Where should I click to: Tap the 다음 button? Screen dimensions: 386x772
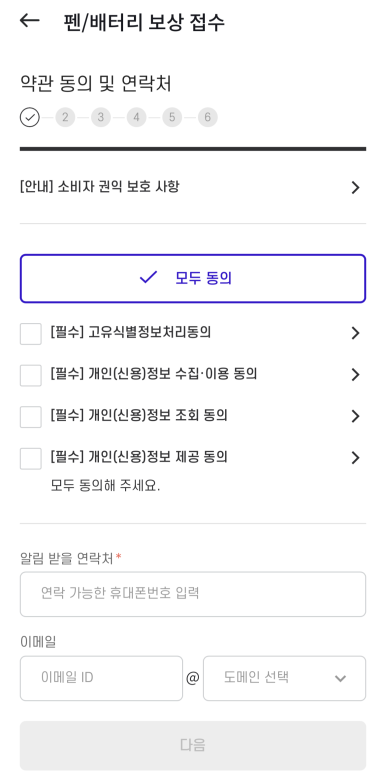click(x=193, y=745)
